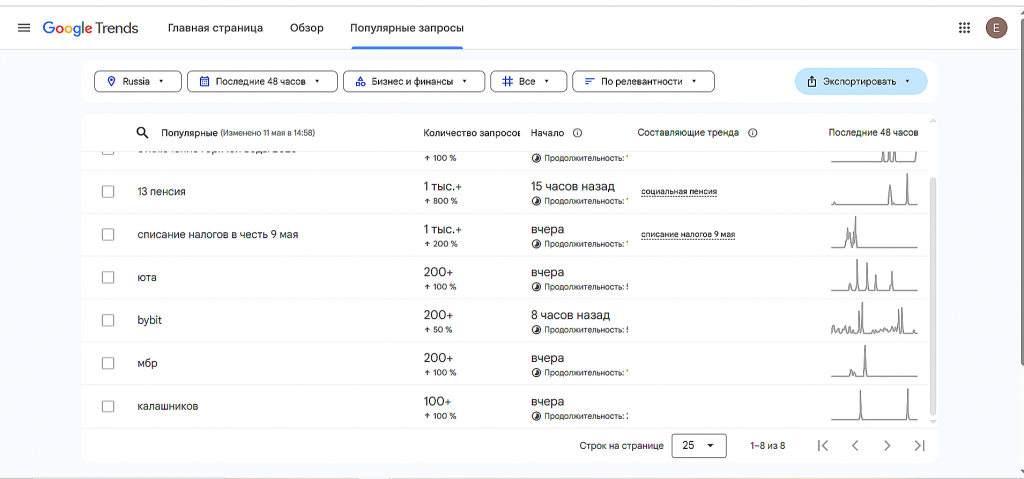Open the user account avatar
Screen dimensions: 1024x479
click(x=996, y=28)
